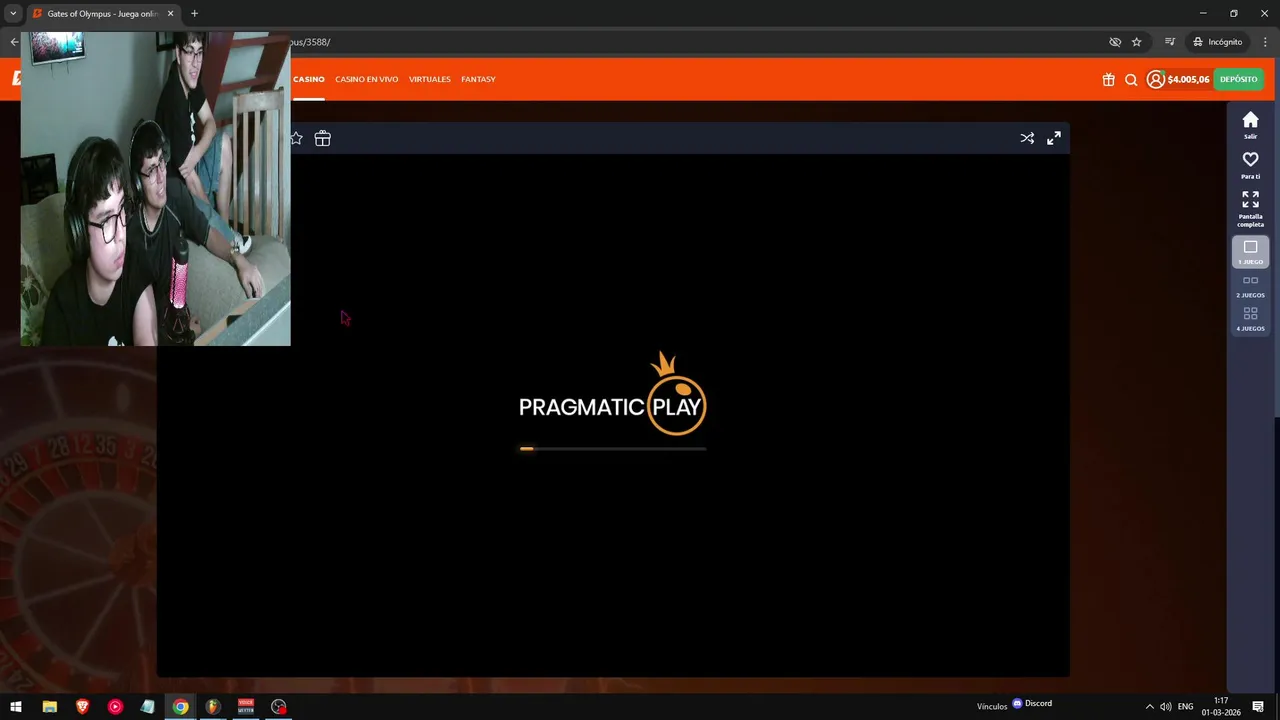Click the Salir home icon in sidebar
The height and width of the screenshot is (720, 1280).
[x=1250, y=125]
